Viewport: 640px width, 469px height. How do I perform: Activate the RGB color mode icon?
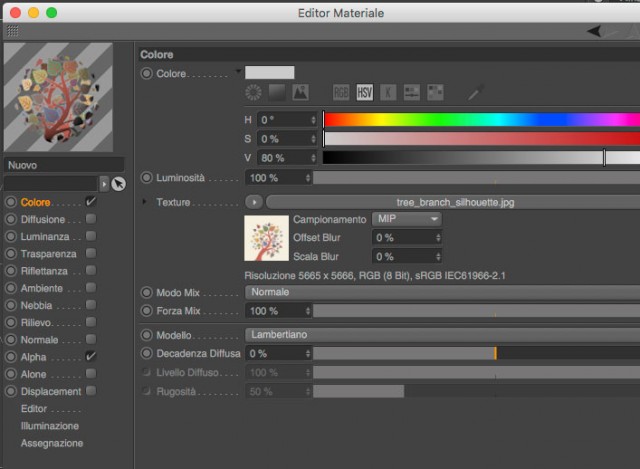(x=341, y=93)
